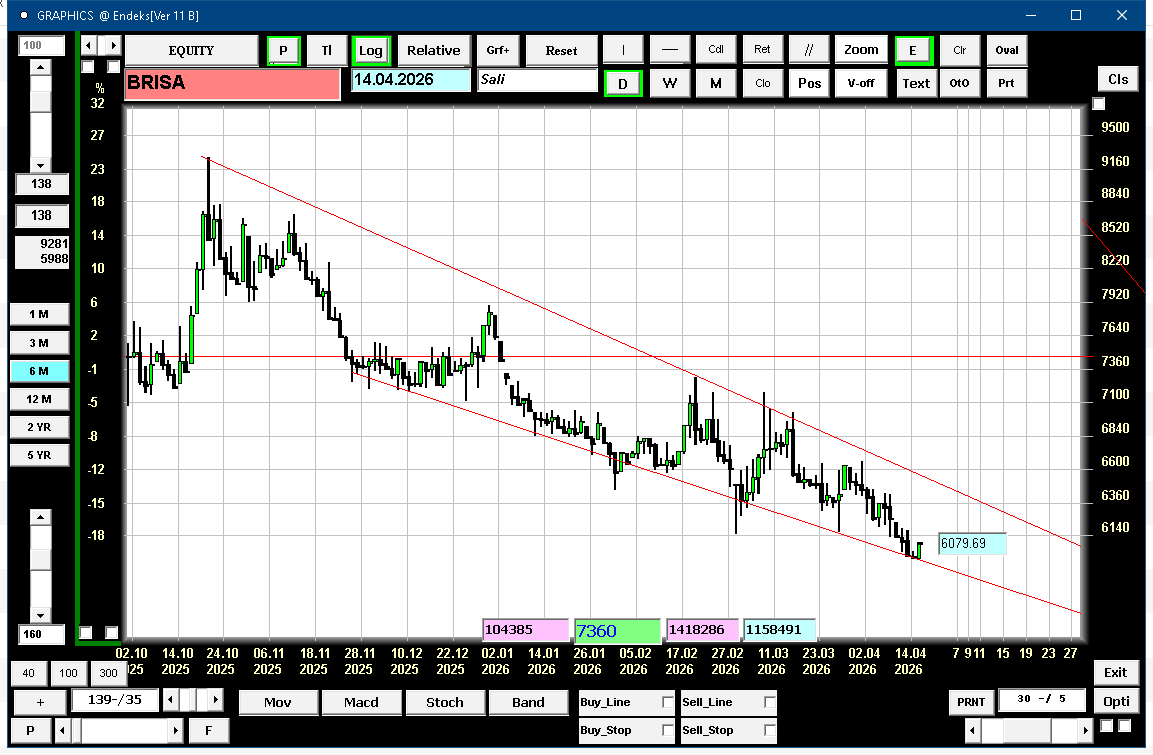Enable the Buy_Line checkbox
Viewport: 1153px width, 755px height.
[x=668, y=703]
